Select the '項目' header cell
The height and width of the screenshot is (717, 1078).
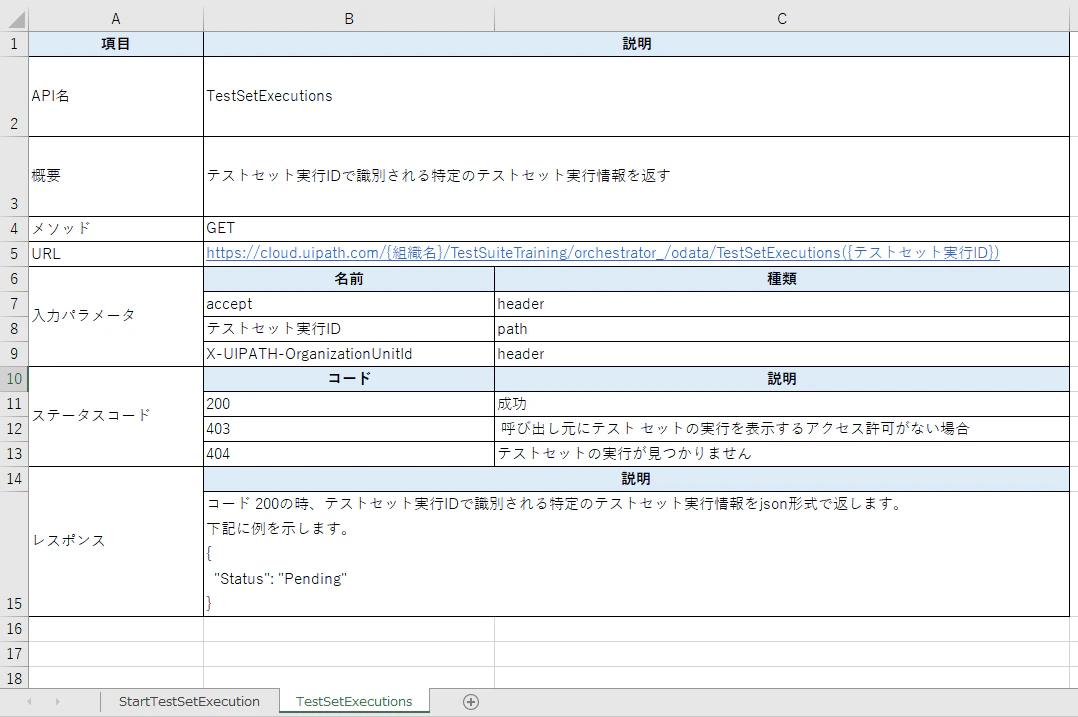(116, 44)
